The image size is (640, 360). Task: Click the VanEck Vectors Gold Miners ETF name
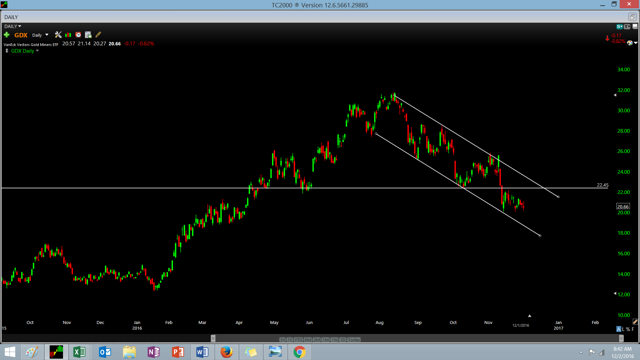click(x=31, y=44)
